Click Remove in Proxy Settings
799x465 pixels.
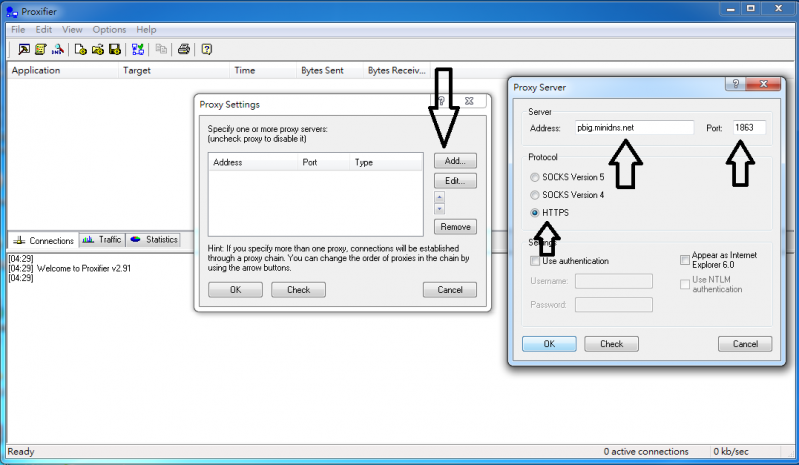(455, 227)
